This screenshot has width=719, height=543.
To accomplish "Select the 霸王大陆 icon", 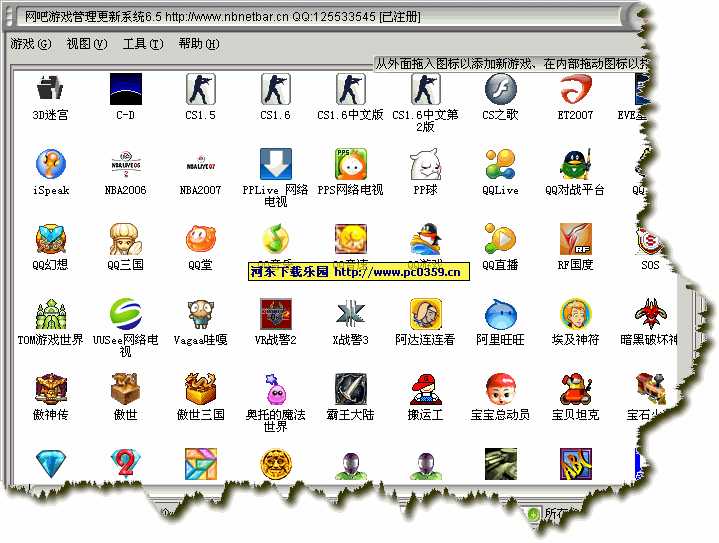I will point(350,389).
